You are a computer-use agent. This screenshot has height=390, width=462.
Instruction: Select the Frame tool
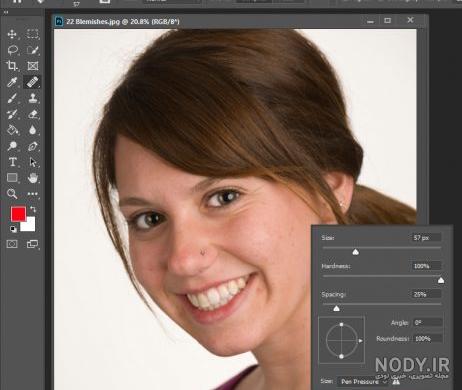click(32, 66)
